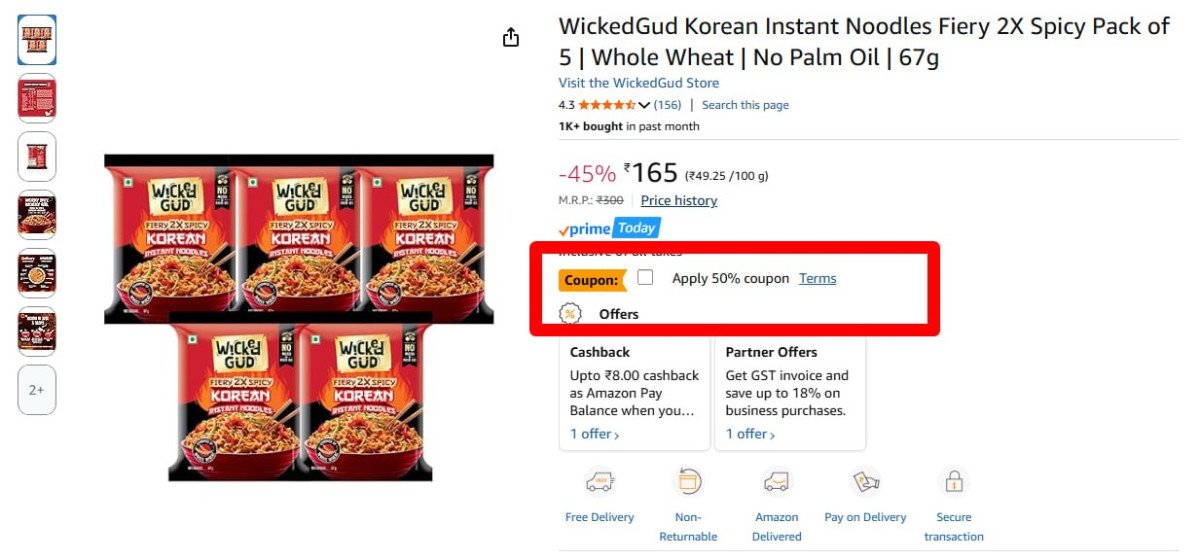Click the Offers percent badge icon

point(570,314)
